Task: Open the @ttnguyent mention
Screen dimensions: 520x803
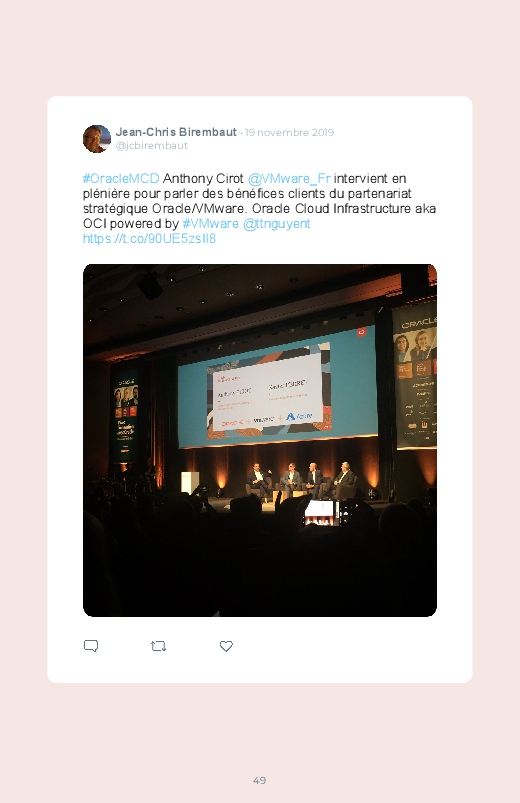Action: 277,224
